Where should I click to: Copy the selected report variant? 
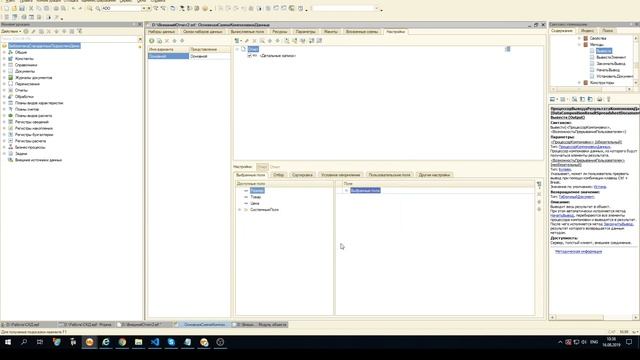tap(160, 41)
